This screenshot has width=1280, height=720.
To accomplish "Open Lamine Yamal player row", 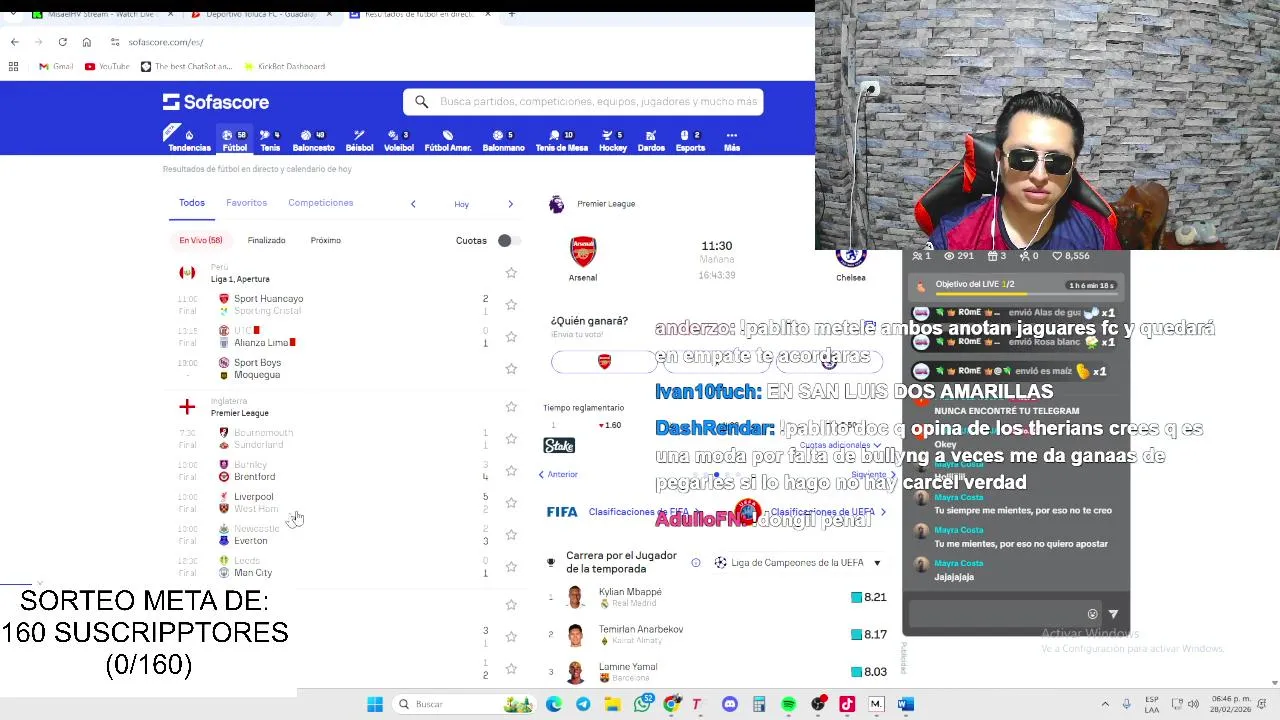I will coord(717,672).
